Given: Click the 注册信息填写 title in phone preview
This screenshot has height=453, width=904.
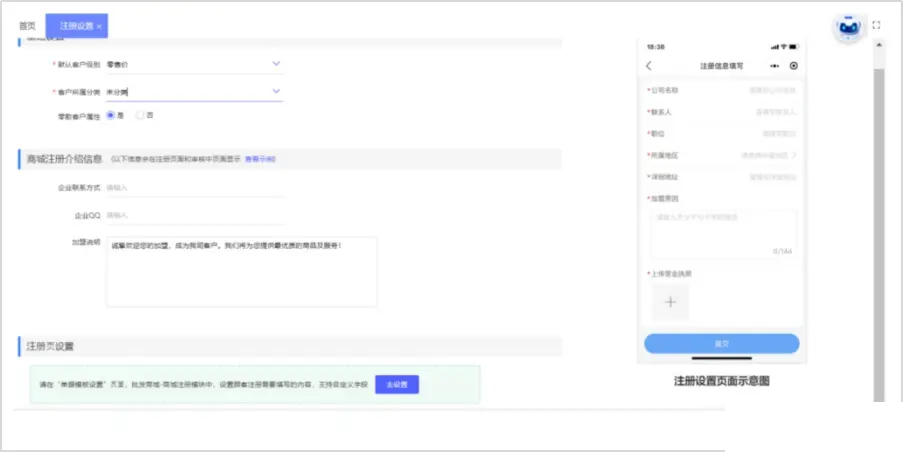Looking at the screenshot, I should pyautogui.click(x=722, y=66).
